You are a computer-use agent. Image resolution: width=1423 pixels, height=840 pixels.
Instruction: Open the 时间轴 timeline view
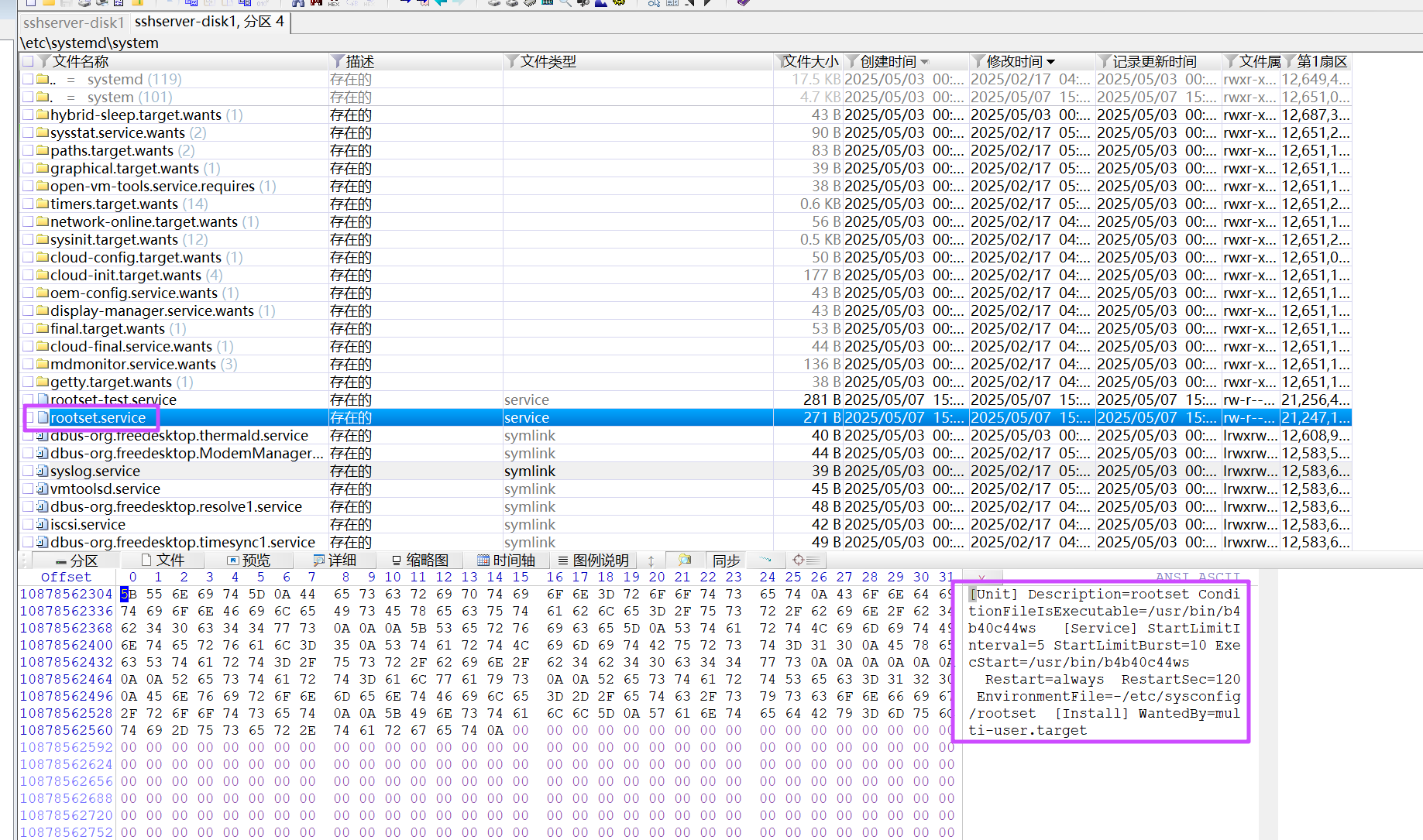(506, 561)
